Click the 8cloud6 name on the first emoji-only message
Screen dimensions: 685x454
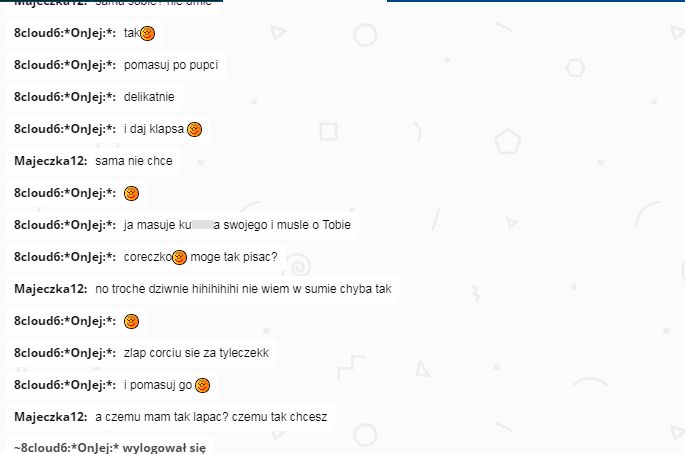[x=65, y=193]
